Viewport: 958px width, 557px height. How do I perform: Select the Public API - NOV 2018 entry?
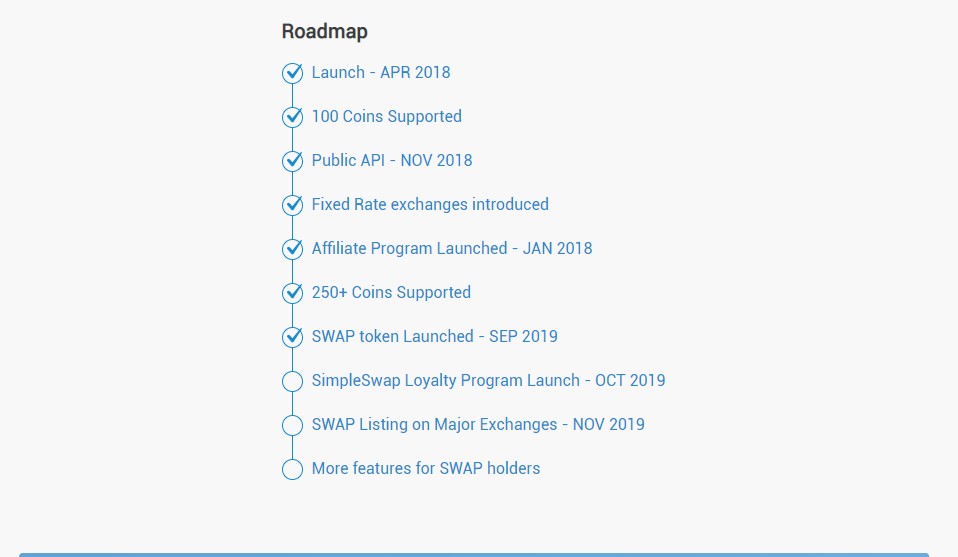[x=392, y=160]
